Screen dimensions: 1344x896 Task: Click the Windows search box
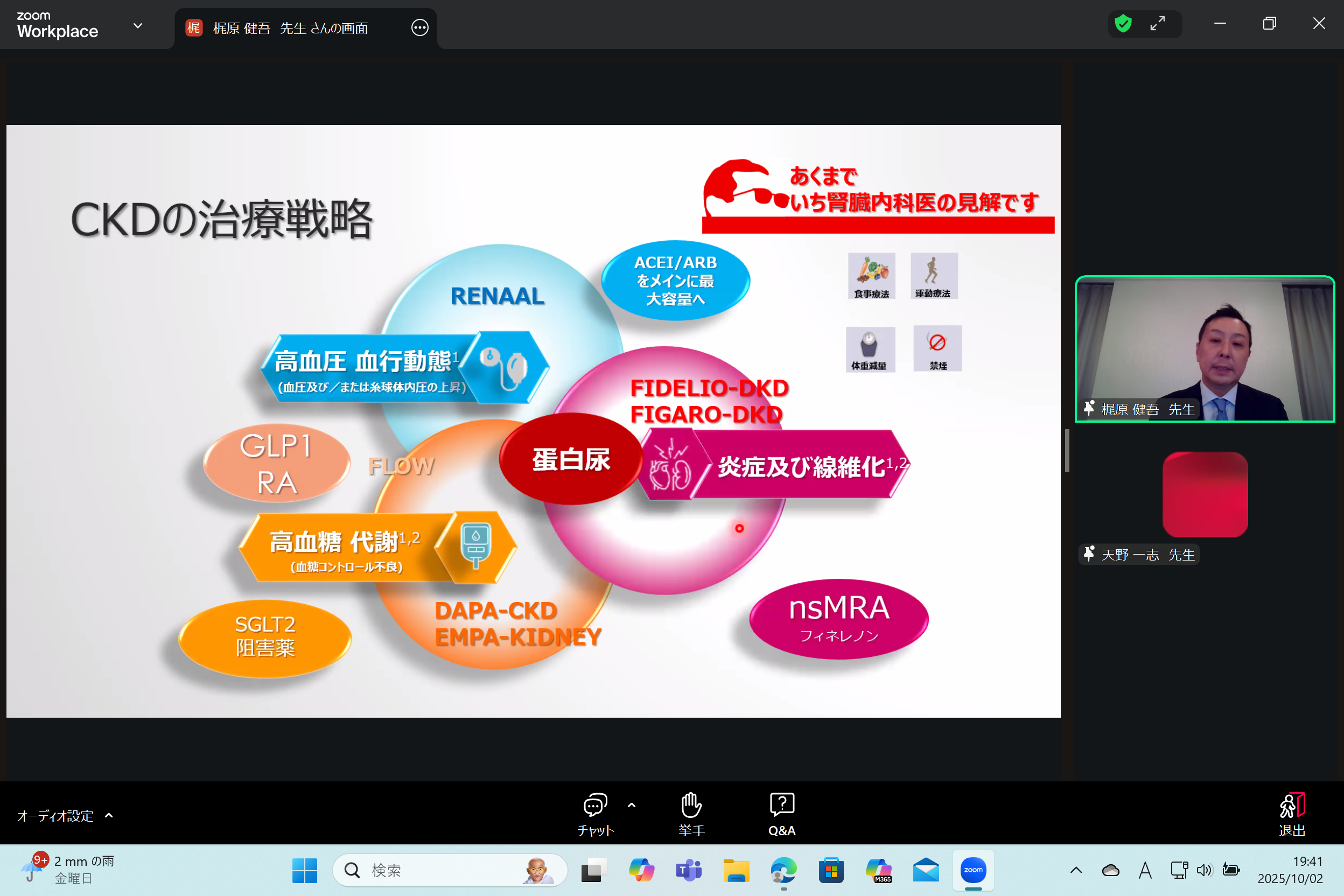449,870
